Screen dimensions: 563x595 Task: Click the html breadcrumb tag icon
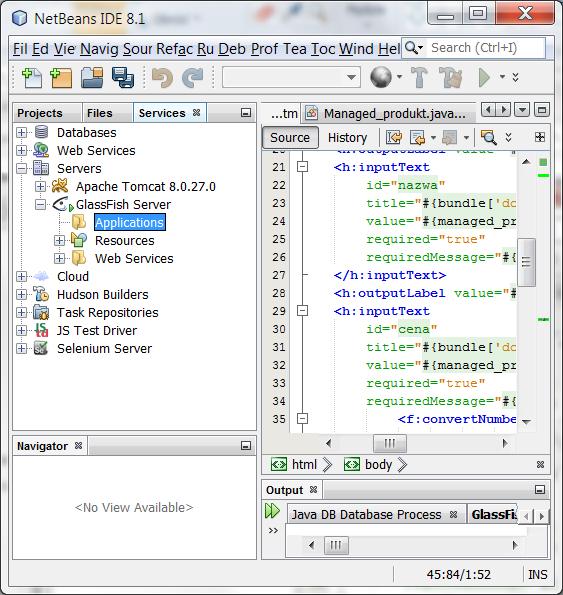click(x=279, y=464)
